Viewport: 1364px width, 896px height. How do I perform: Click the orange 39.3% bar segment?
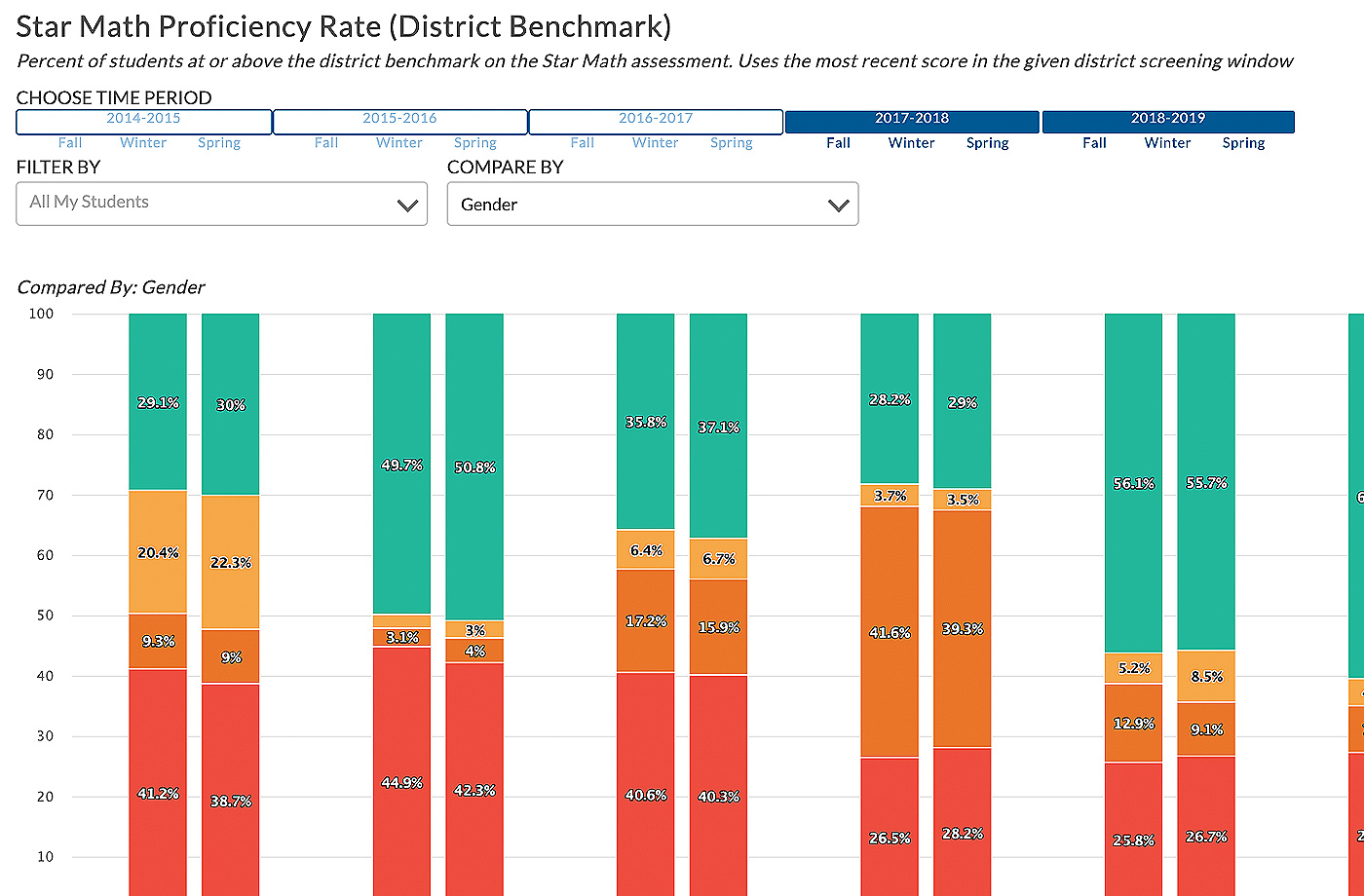pos(963,629)
